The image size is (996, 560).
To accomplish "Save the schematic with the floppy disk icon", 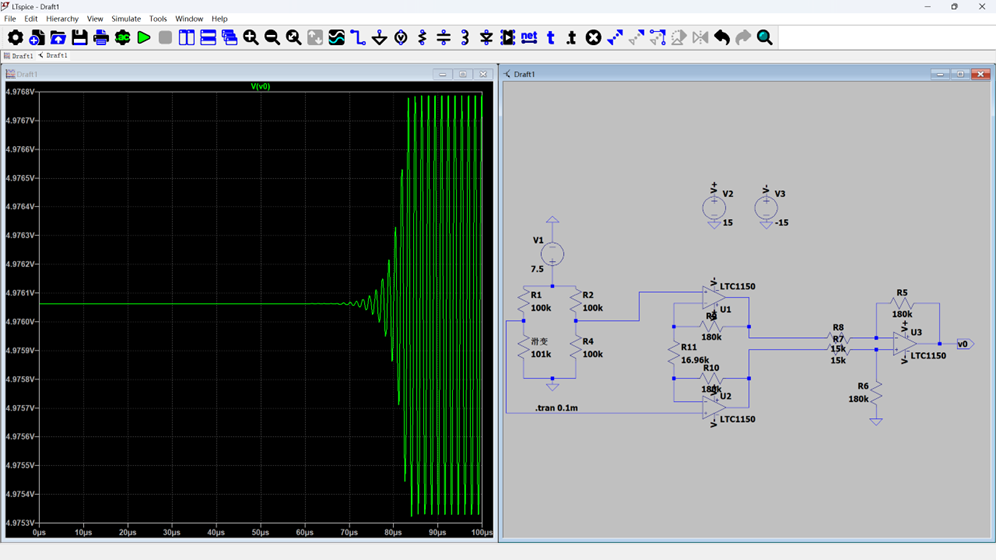I will click(79, 37).
